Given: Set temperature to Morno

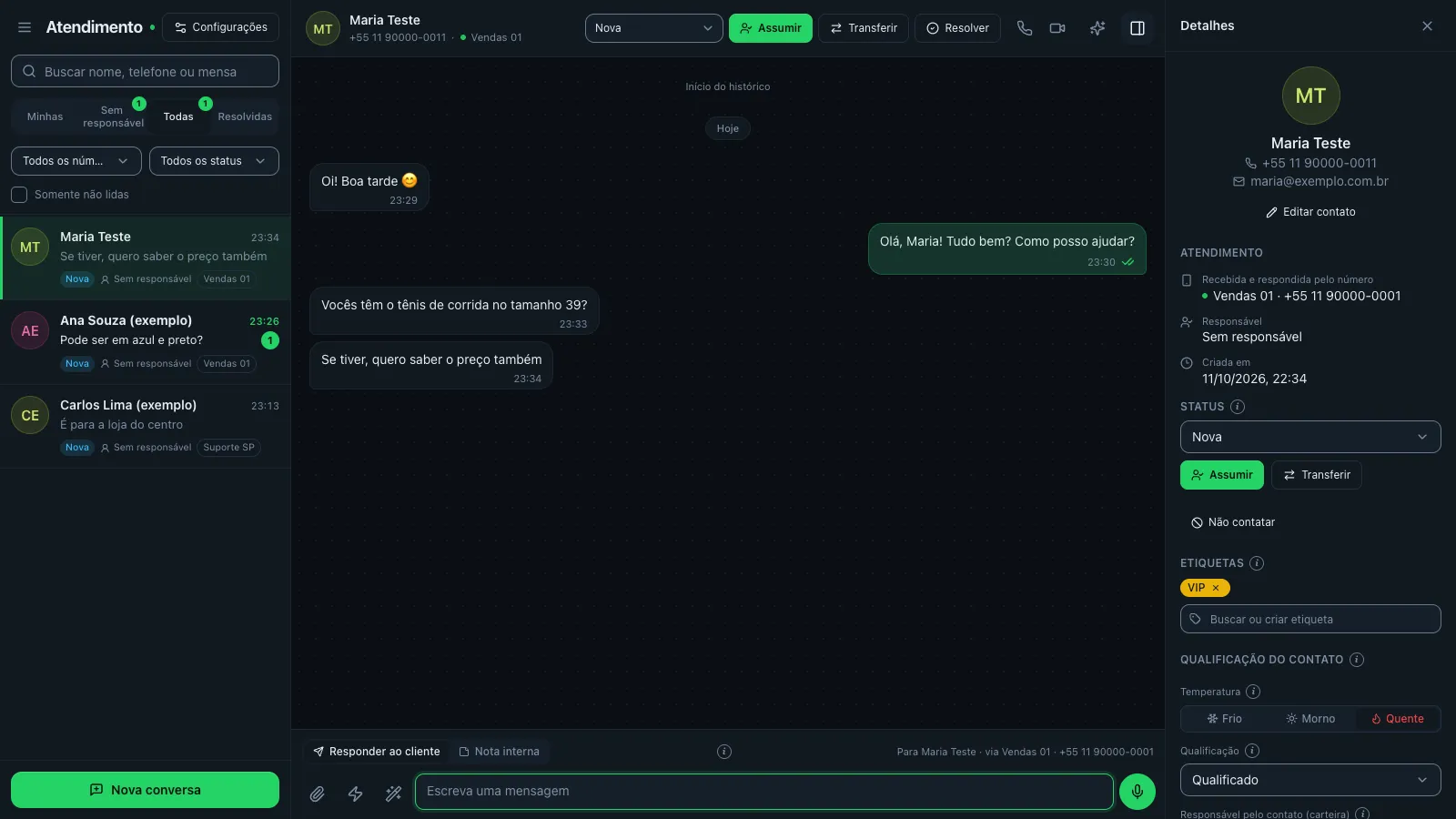Looking at the screenshot, I should pyautogui.click(x=1310, y=719).
